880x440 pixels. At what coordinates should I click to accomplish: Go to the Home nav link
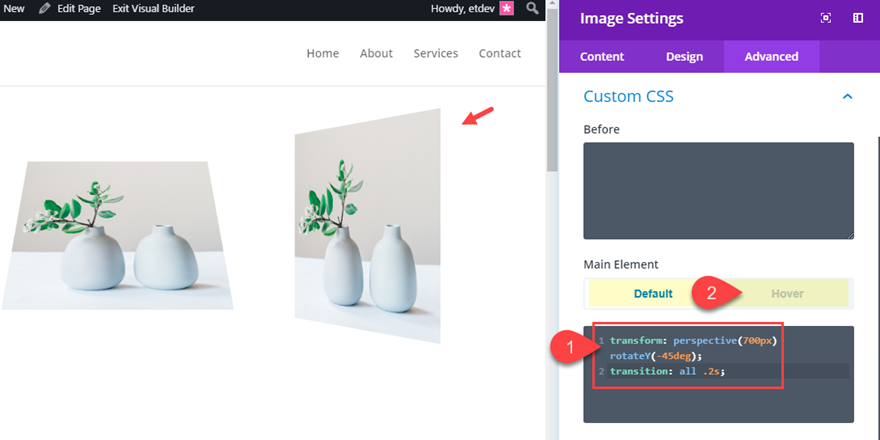click(x=322, y=53)
